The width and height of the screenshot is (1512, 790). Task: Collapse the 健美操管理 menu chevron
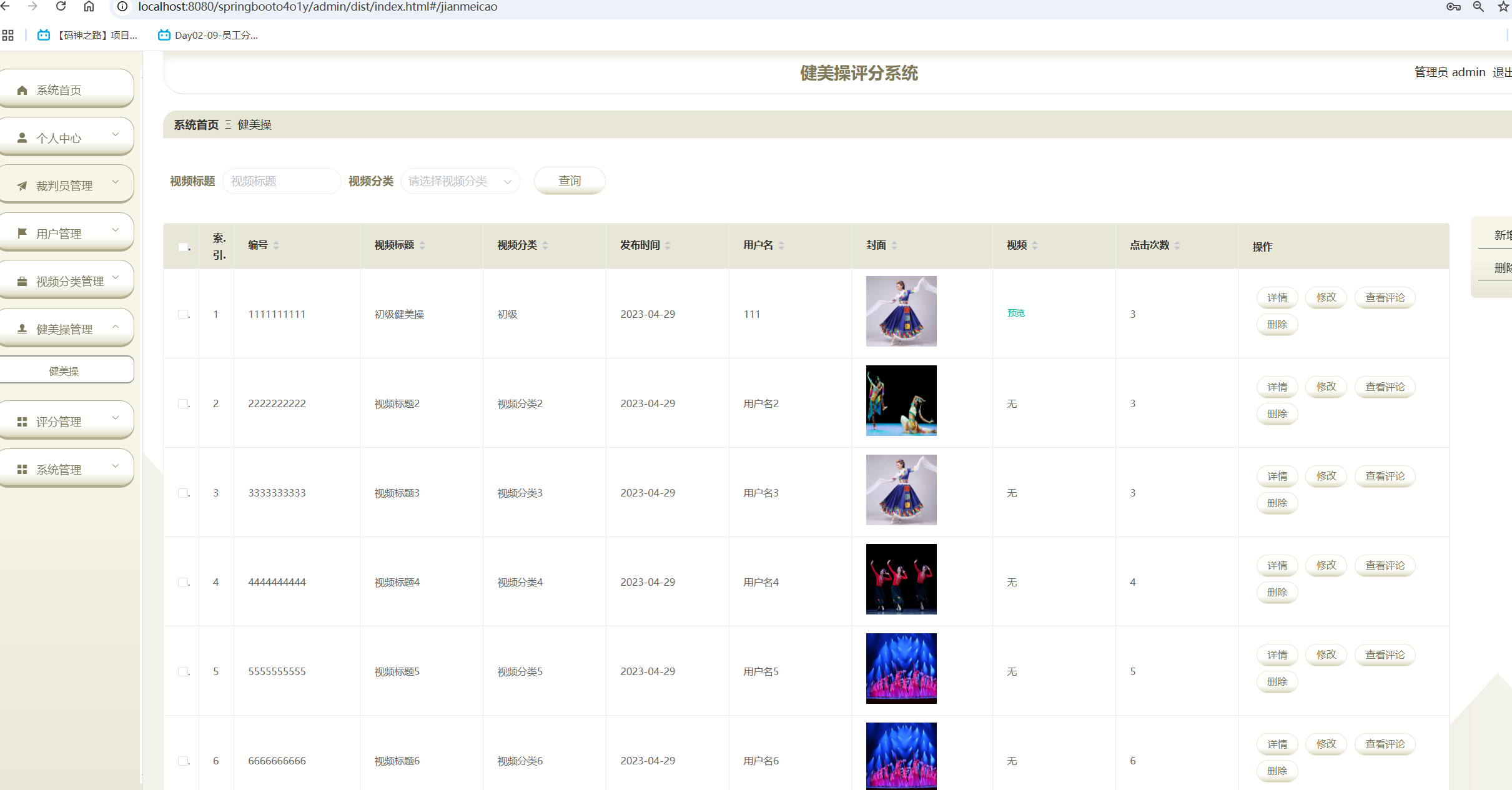point(116,326)
